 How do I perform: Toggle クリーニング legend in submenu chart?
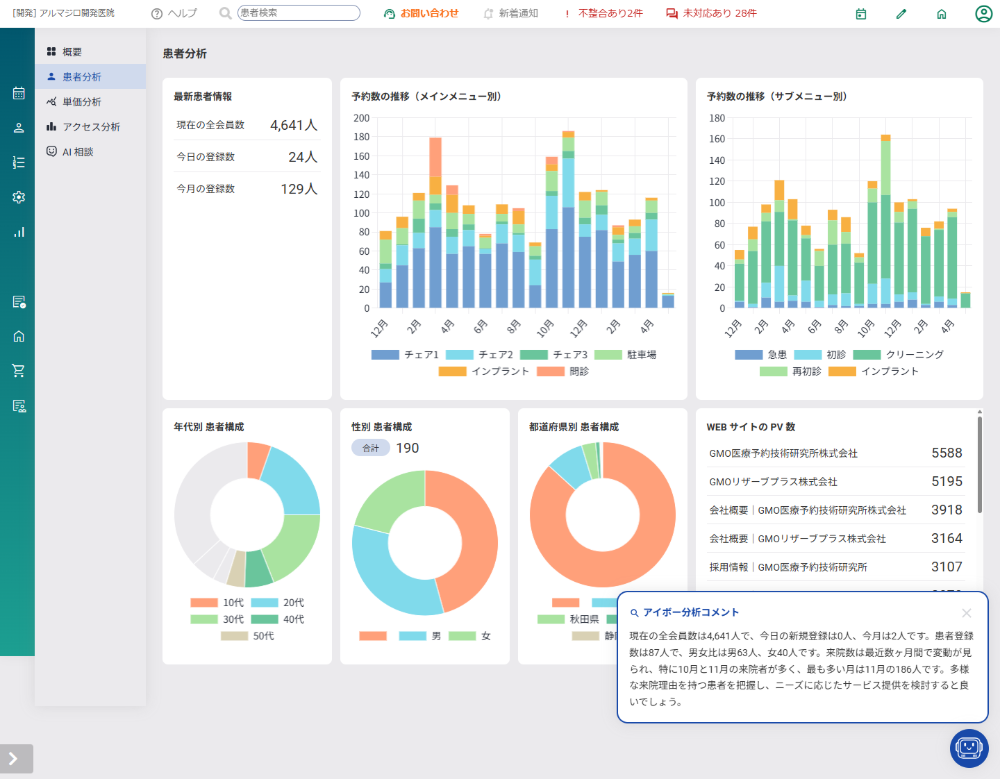click(898, 355)
